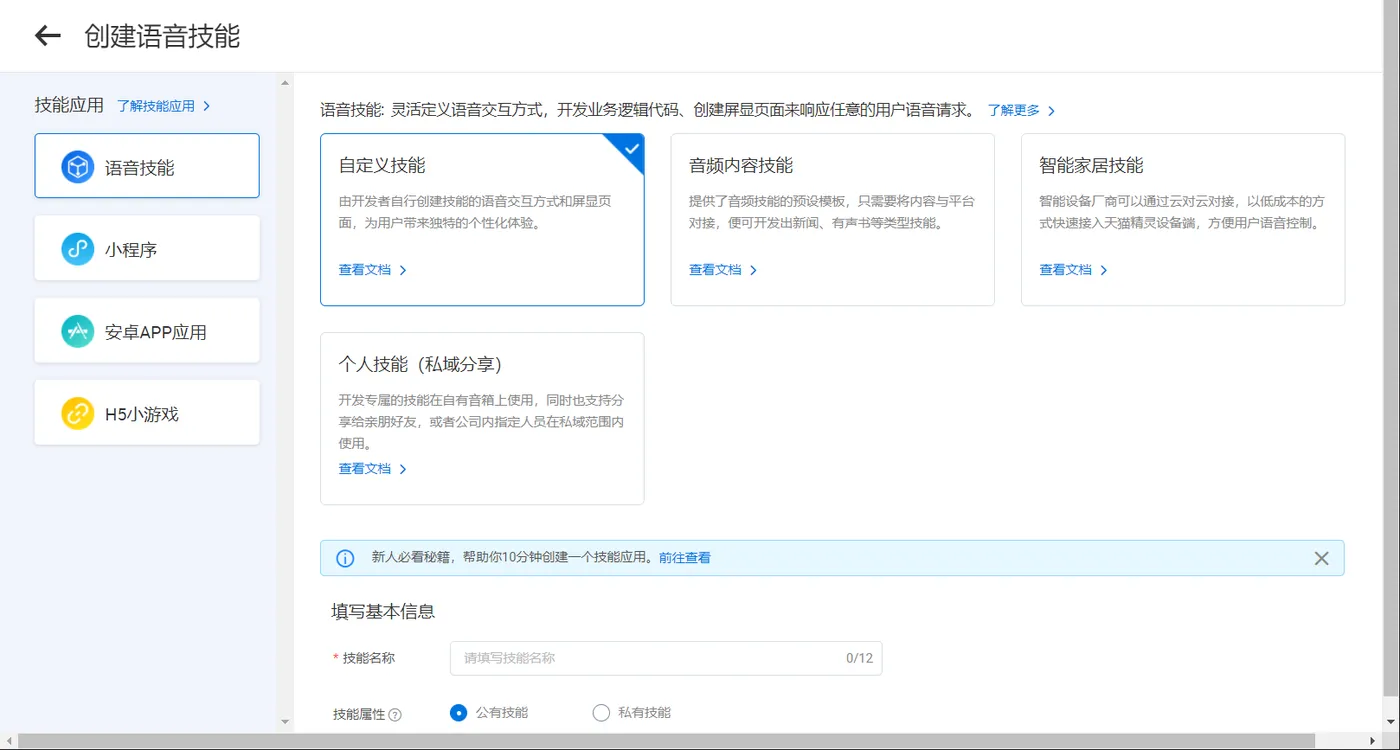
Task: Open 查看文档 link in 个人技能 card
Action: pyautogui.click(x=372, y=469)
